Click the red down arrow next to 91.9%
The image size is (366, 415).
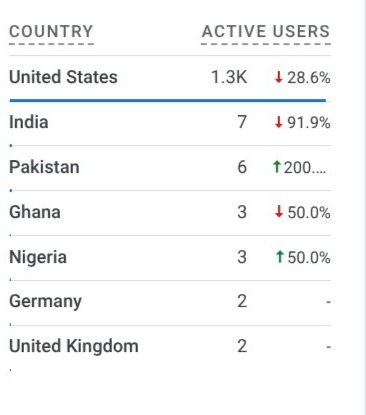[x=279, y=122]
